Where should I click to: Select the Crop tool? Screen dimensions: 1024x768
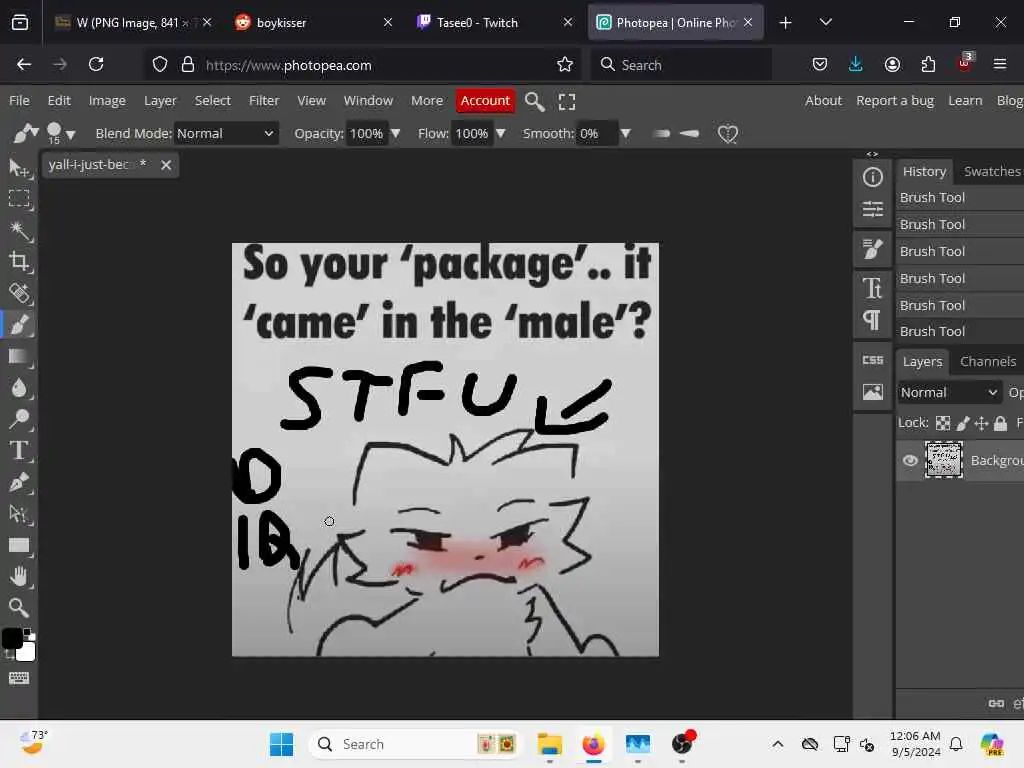(x=19, y=261)
